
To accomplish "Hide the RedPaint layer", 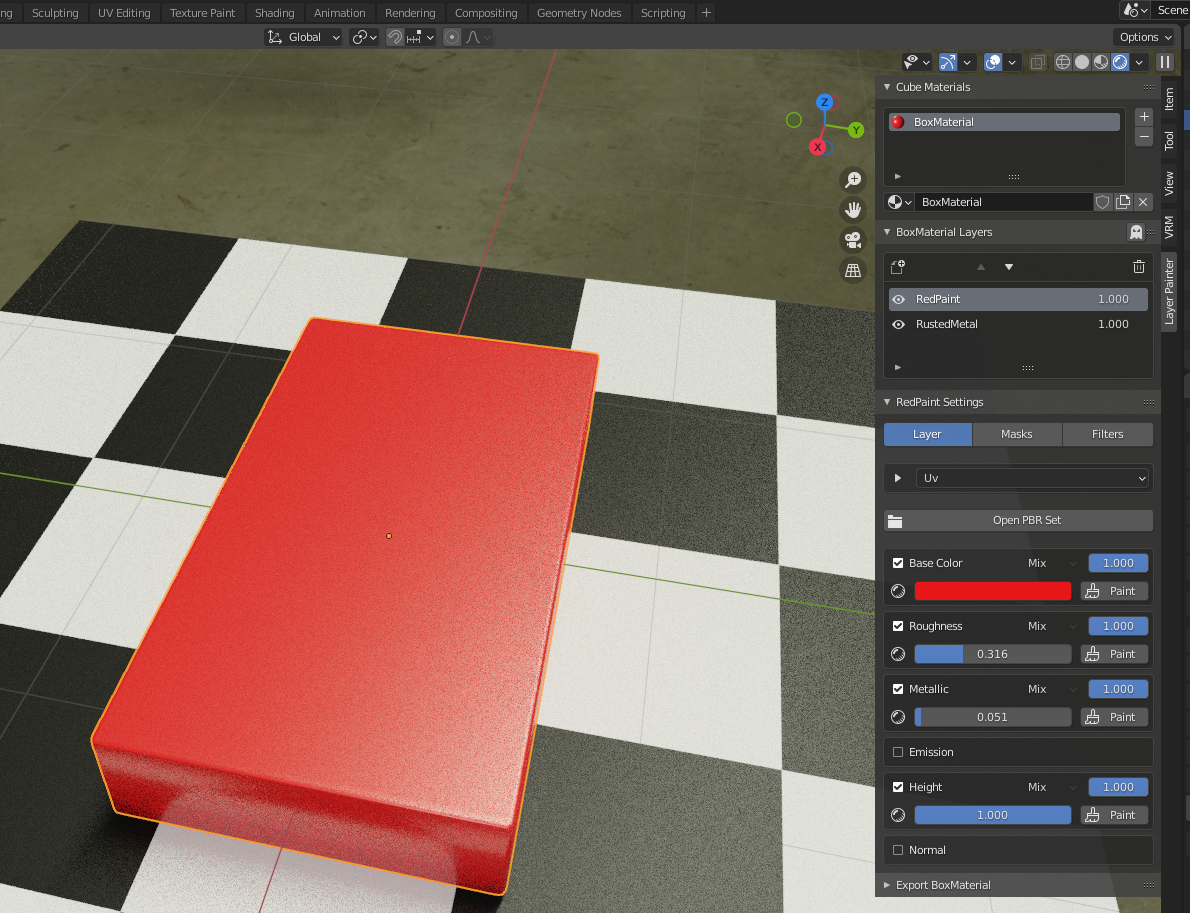I will [897, 299].
